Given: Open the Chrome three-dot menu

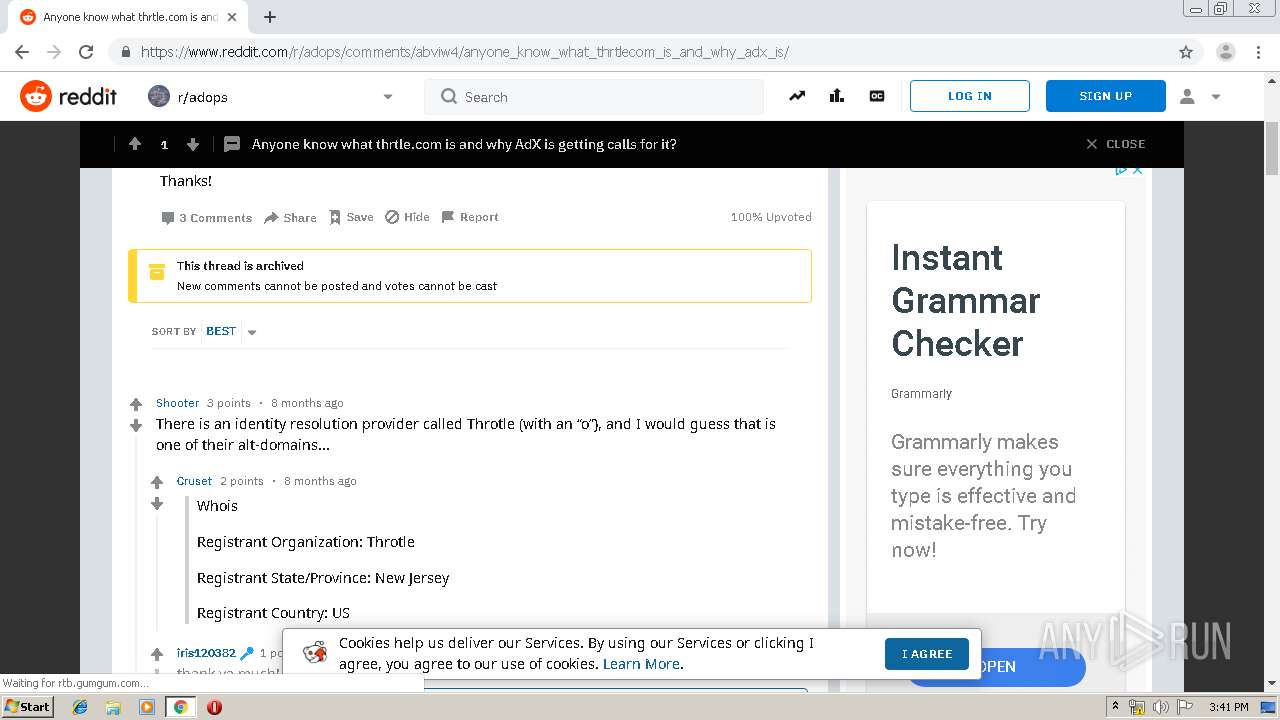Looking at the screenshot, I should pos(1259,52).
